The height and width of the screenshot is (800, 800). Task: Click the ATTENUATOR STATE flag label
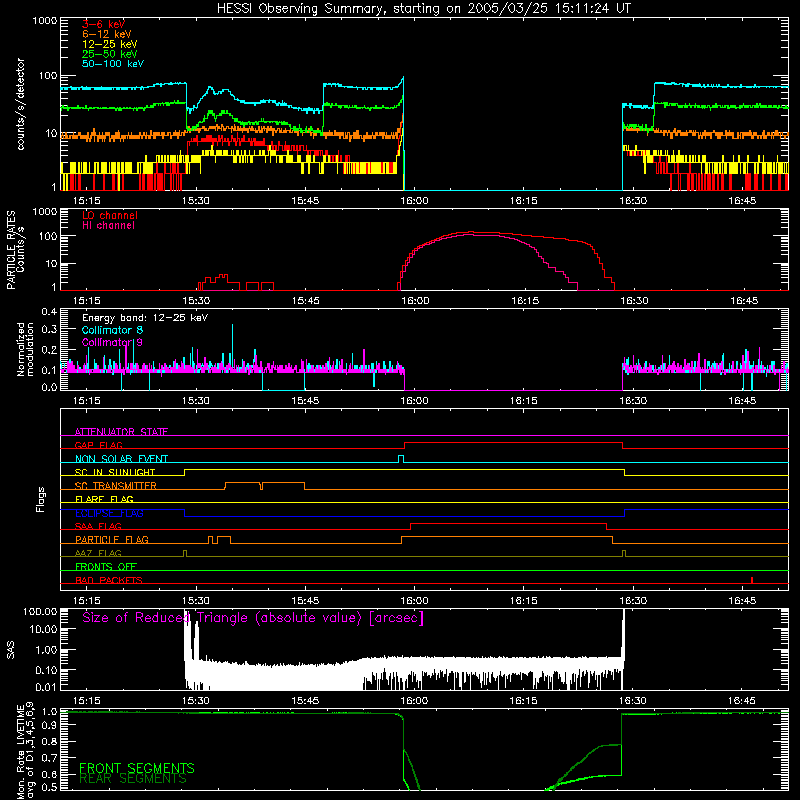[121, 432]
